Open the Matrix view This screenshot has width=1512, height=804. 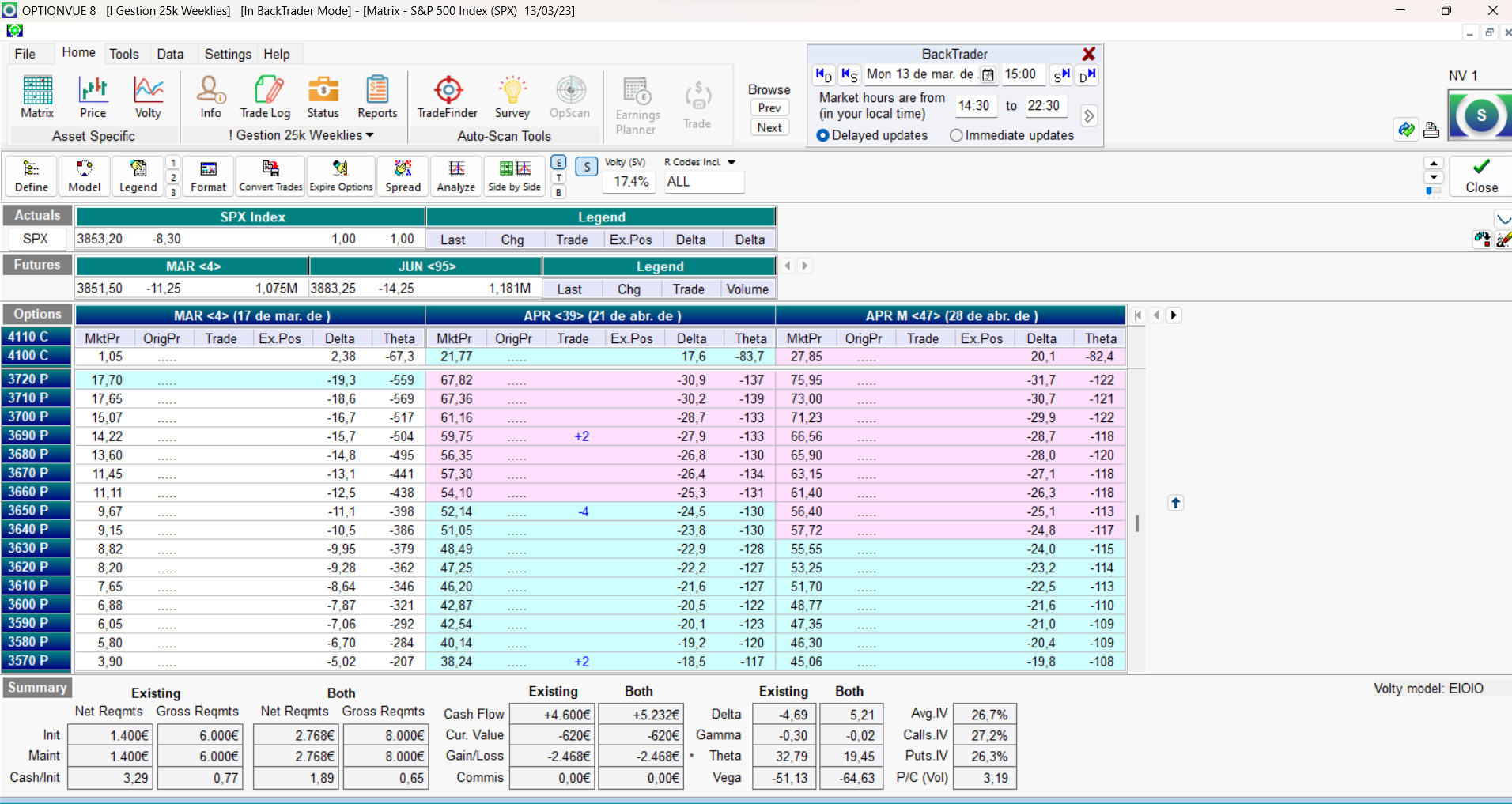pyautogui.click(x=37, y=97)
